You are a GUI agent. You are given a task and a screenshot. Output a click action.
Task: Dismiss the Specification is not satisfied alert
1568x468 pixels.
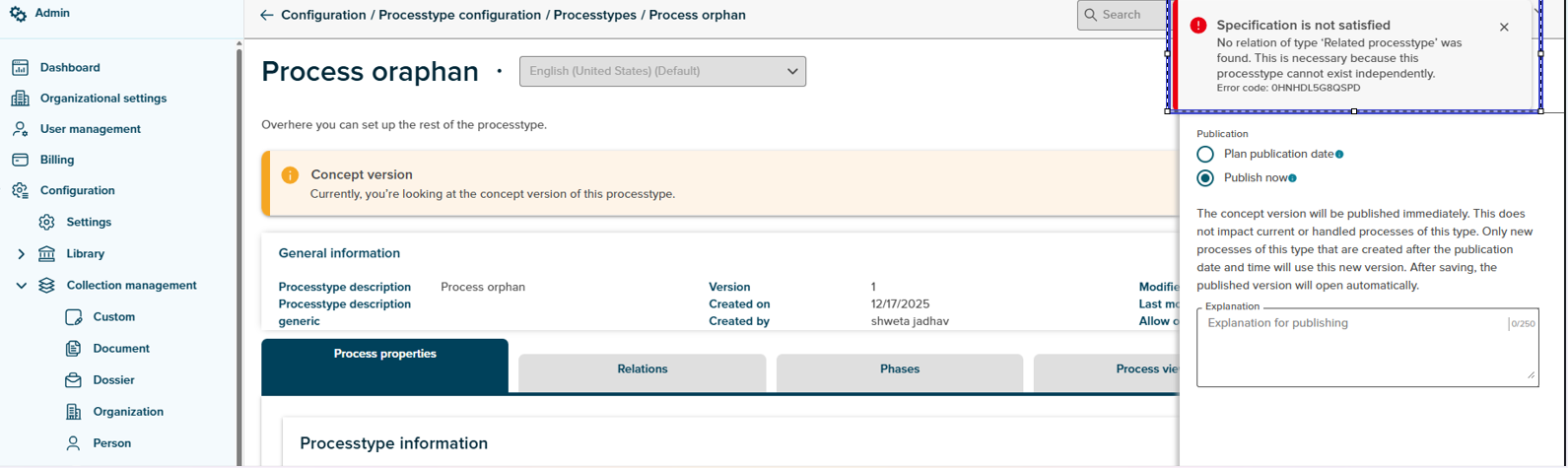[x=1504, y=28]
